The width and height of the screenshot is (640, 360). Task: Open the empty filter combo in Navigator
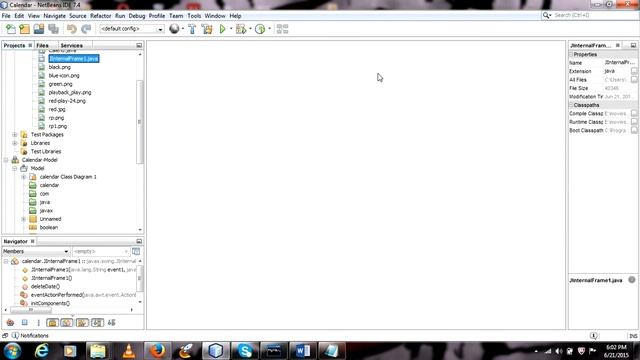(x=100, y=251)
